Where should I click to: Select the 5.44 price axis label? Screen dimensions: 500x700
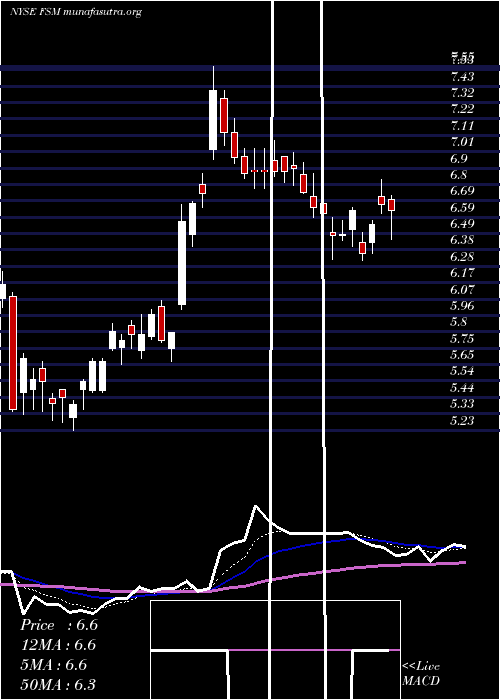(462, 388)
